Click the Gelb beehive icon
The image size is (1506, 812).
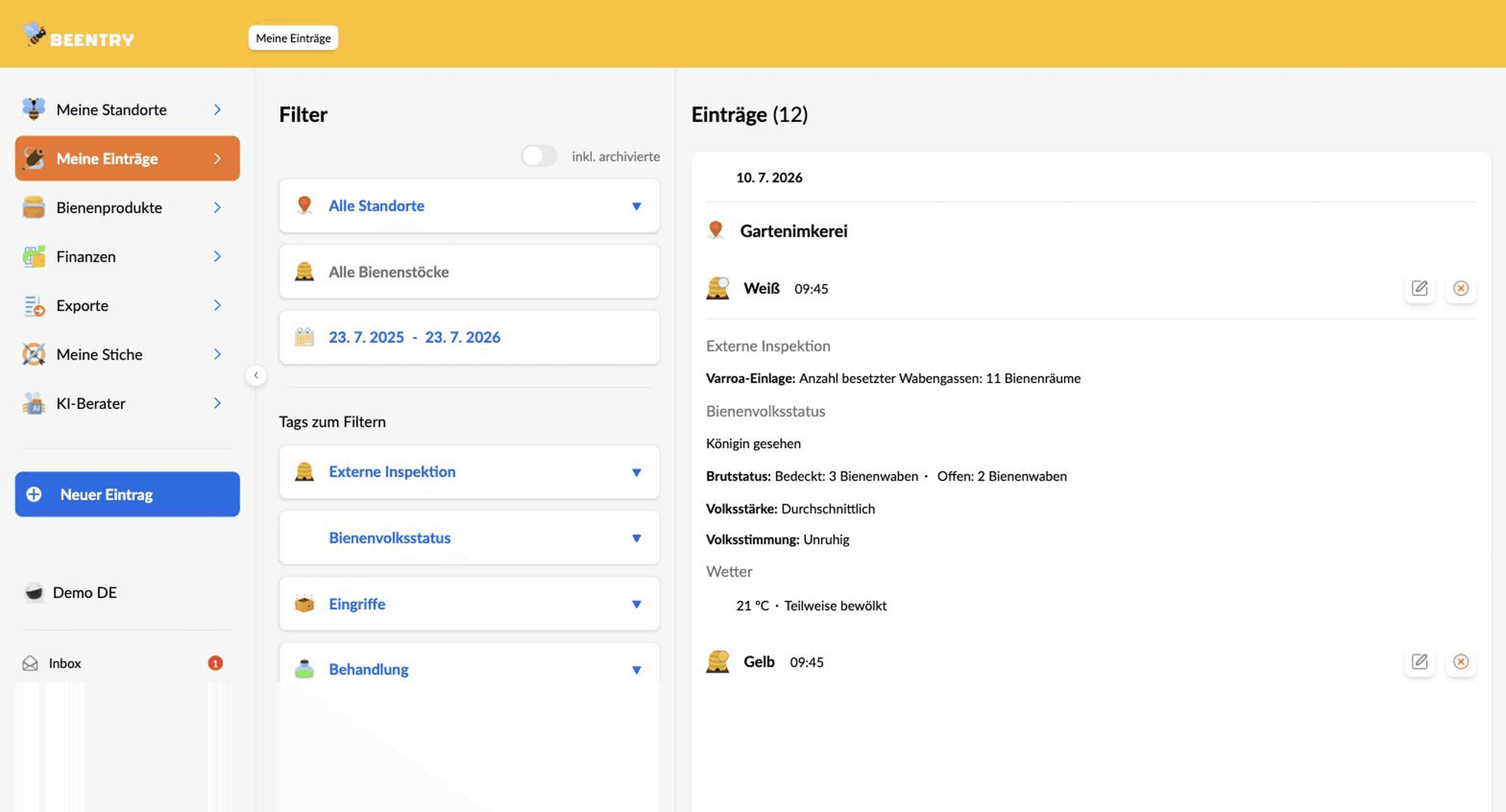[x=718, y=662]
